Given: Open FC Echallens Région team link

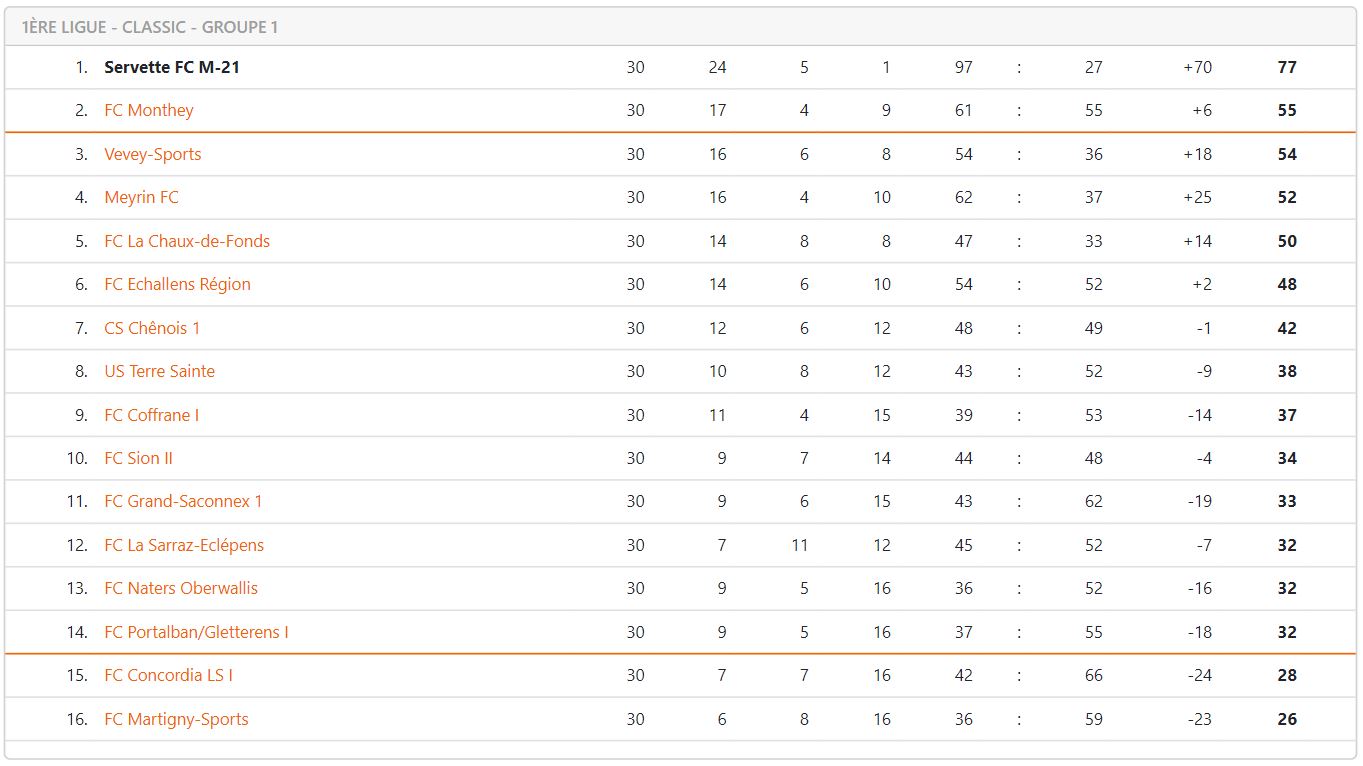Looking at the screenshot, I should click(x=177, y=284).
